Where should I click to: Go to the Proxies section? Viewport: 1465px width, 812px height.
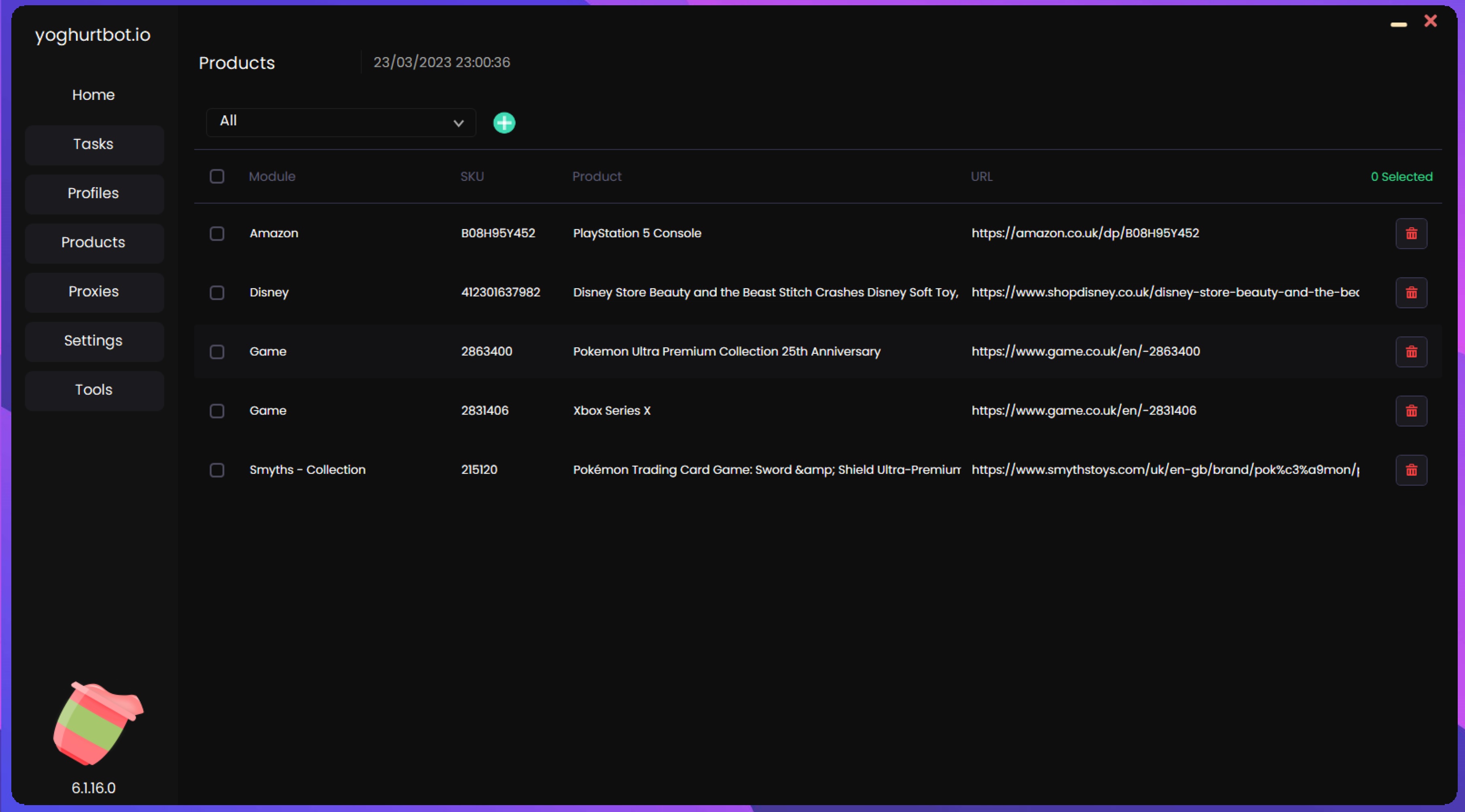click(94, 292)
